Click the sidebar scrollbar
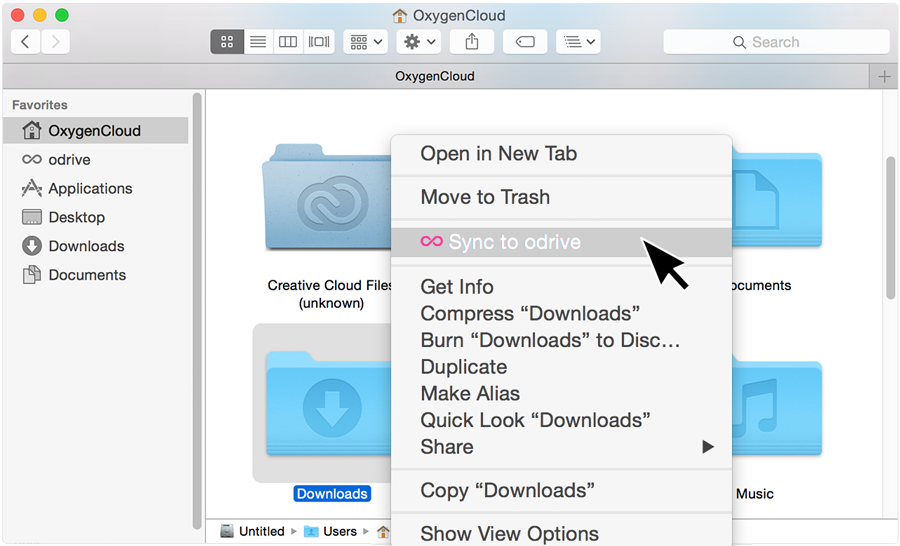 click(197, 310)
